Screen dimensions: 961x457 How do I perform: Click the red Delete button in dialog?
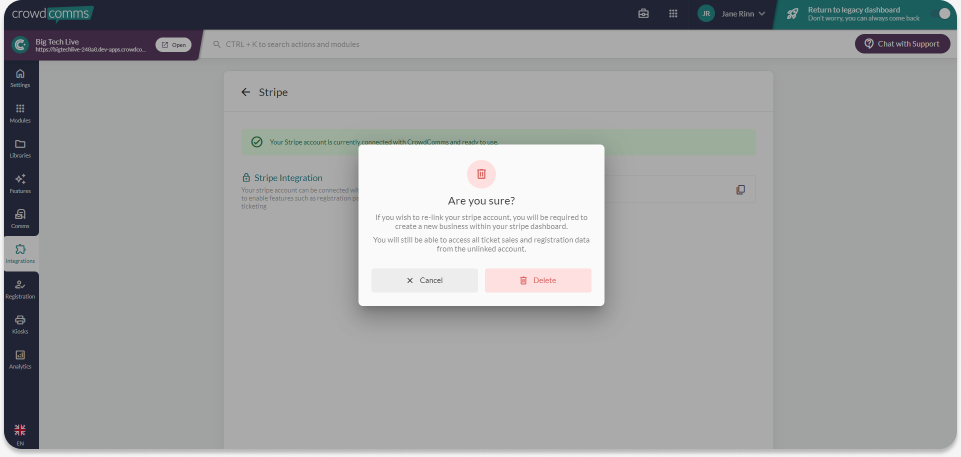[x=537, y=280]
